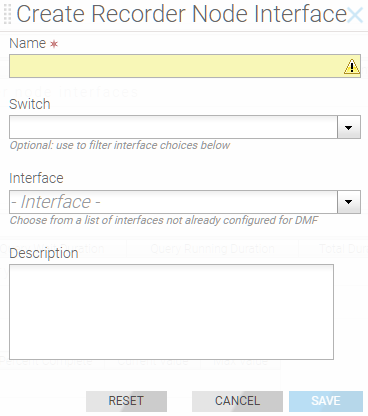The image size is (368, 416).
Task: Click the Switch field label
Action: coord(30,104)
